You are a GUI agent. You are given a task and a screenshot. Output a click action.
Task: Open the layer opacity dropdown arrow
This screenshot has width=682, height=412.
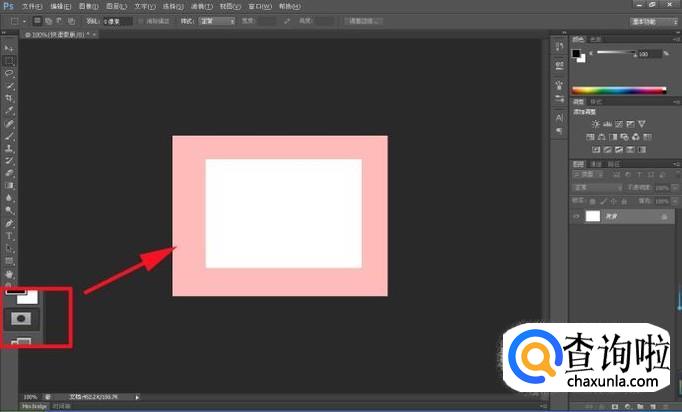675,188
